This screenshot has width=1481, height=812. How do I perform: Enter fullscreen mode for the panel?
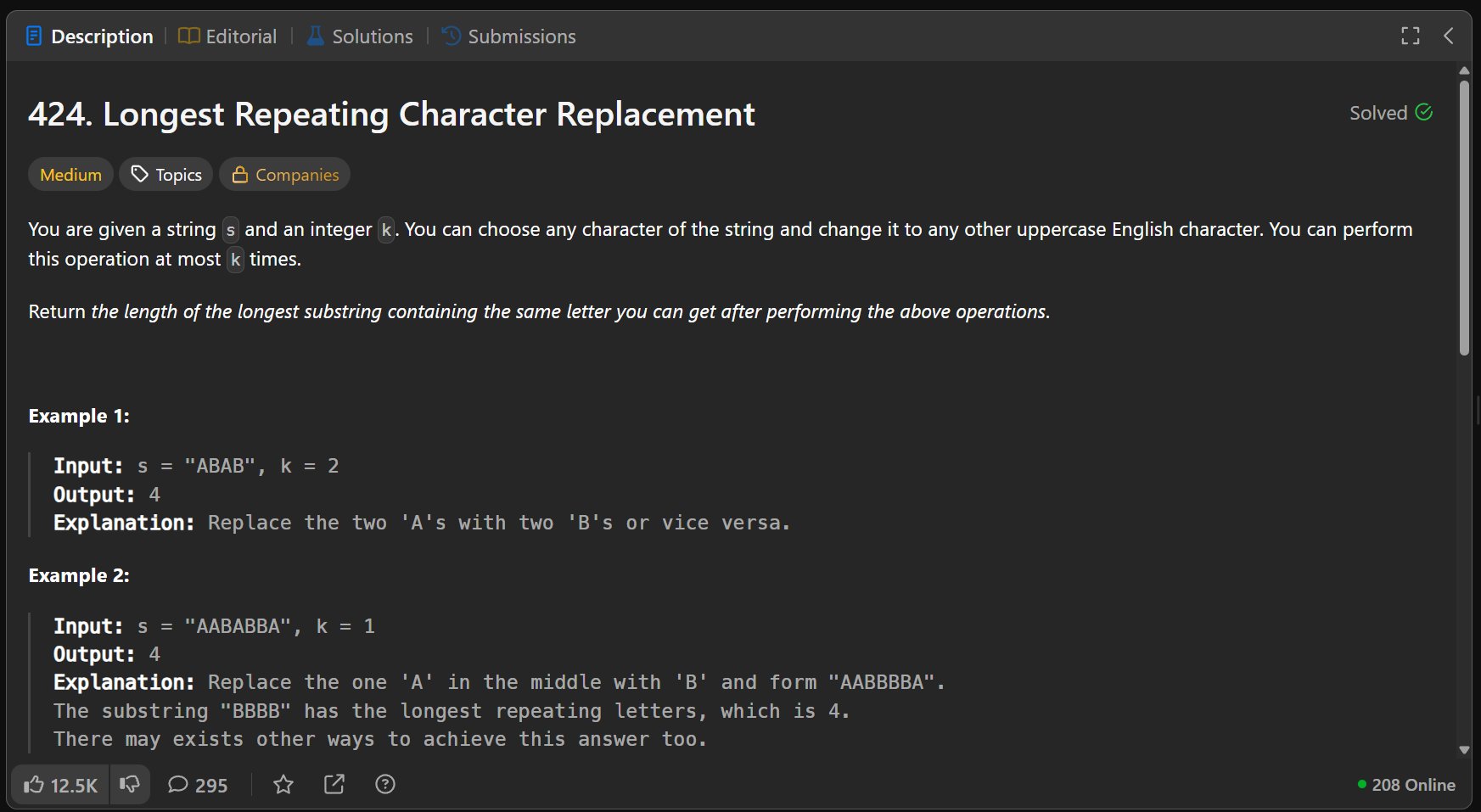tap(1410, 36)
